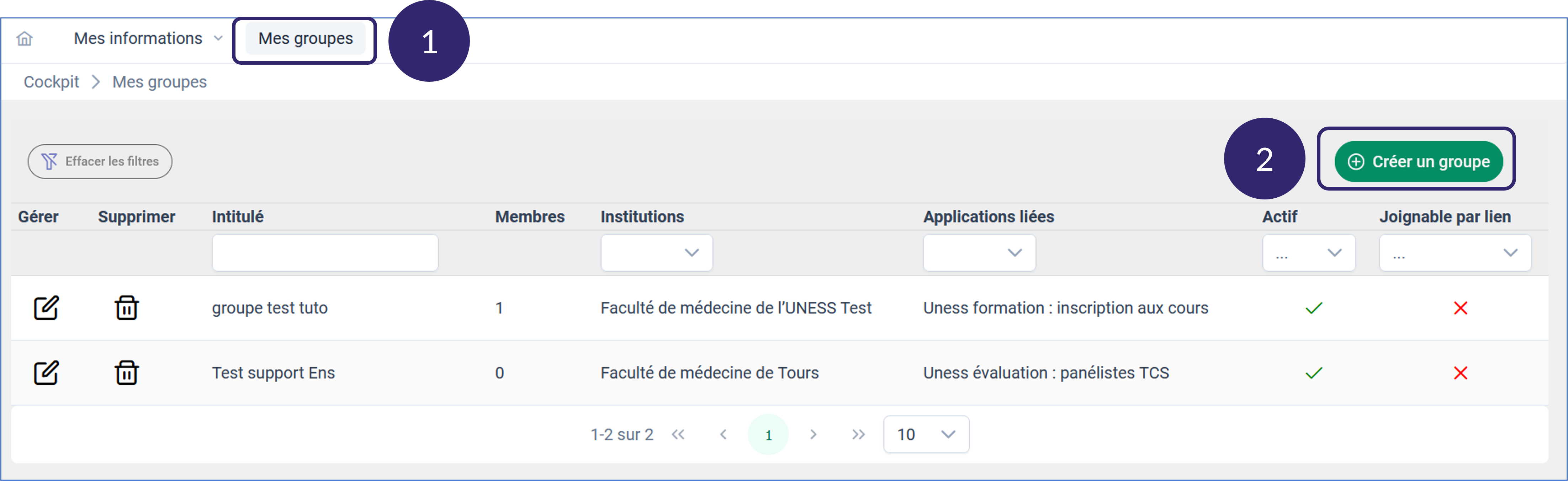Open edit for 'Test support Ens'
1568x481 pixels.
click(46, 373)
